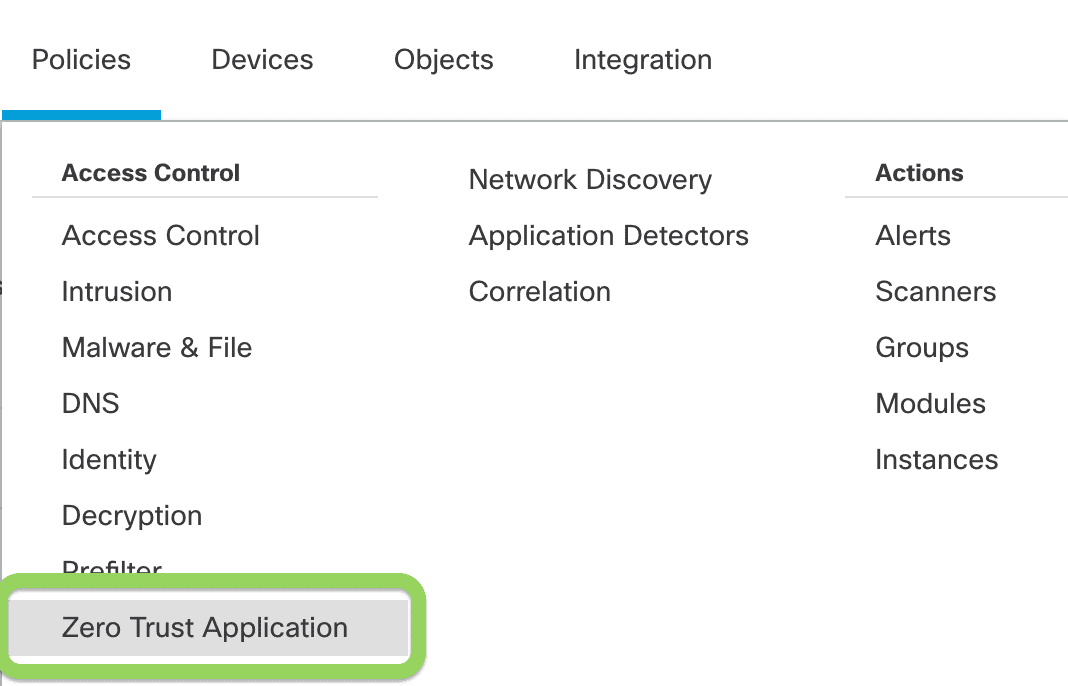Open Zero Trust Application policies
Viewport: 1068px width, 686px height.
(205, 627)
